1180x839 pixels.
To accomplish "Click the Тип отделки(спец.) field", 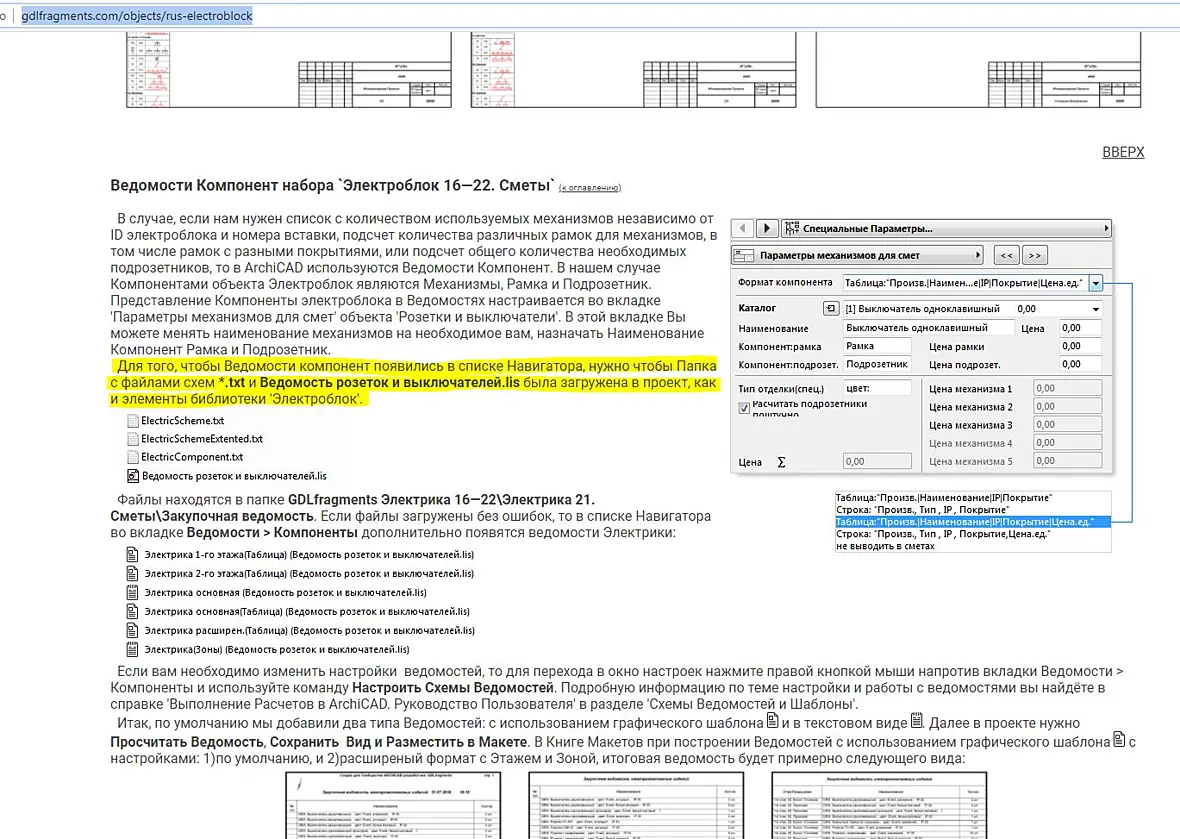I will pos(877,388).
